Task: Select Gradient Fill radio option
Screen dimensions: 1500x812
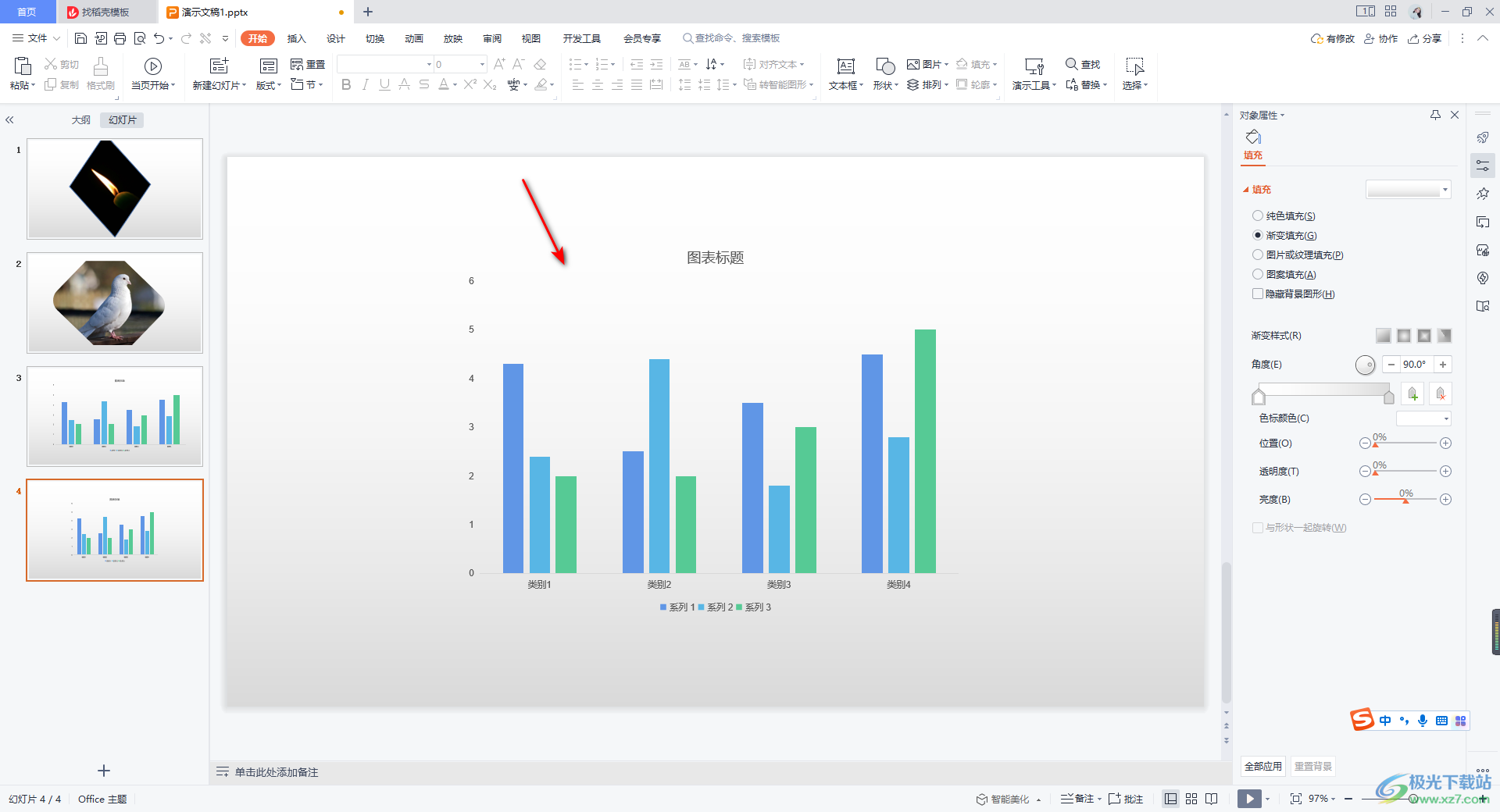Action: tap(1258, 235)
